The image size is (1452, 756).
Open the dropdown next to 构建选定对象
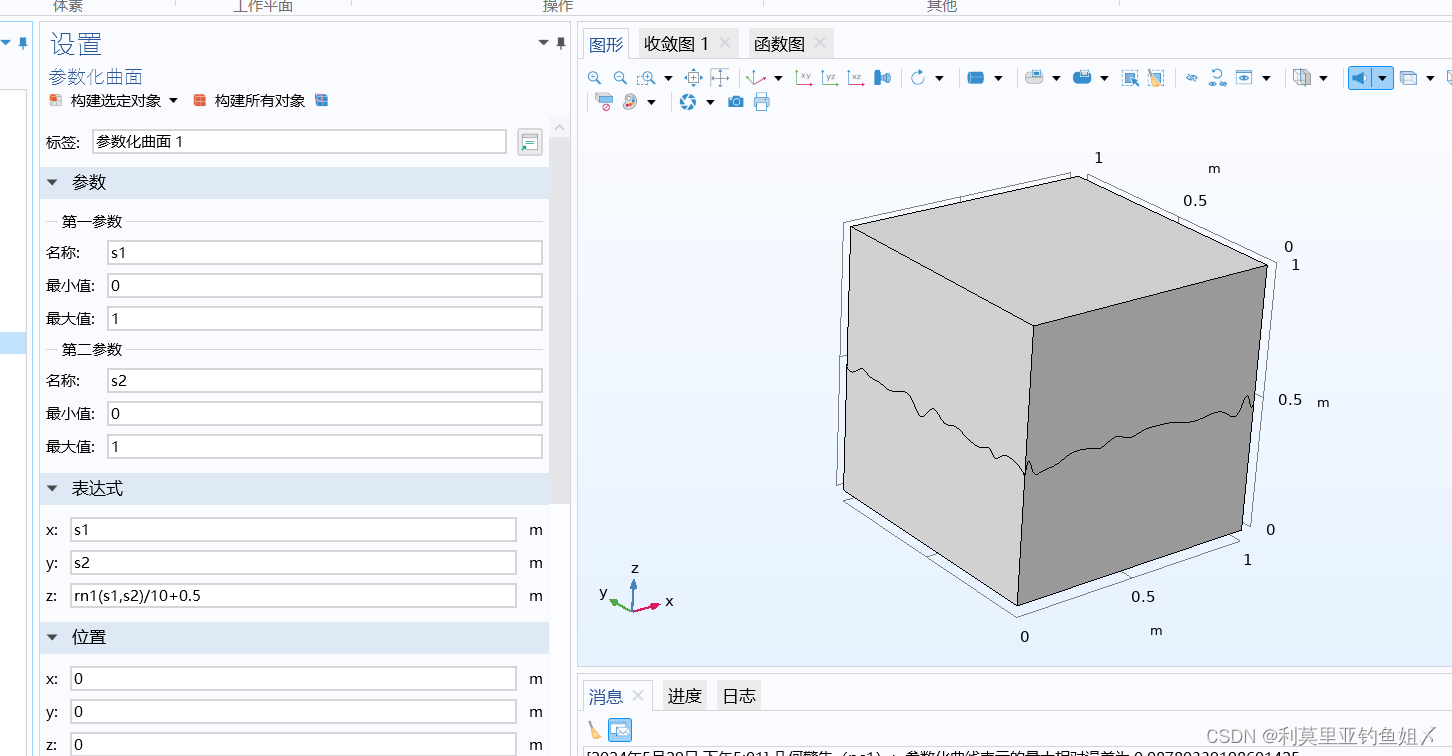point(174,100)
